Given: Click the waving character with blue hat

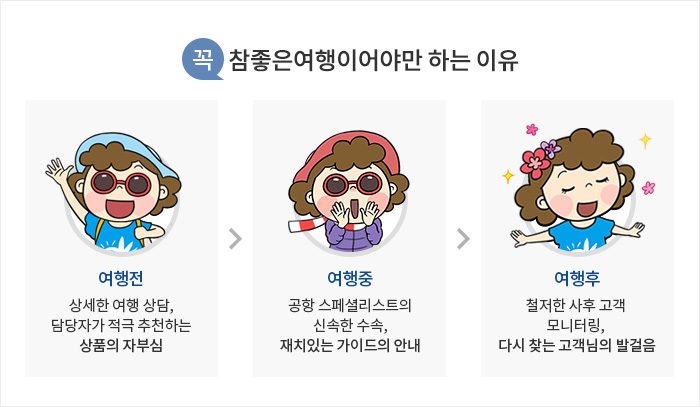Looking at the screenshot, I should (113, 192).
